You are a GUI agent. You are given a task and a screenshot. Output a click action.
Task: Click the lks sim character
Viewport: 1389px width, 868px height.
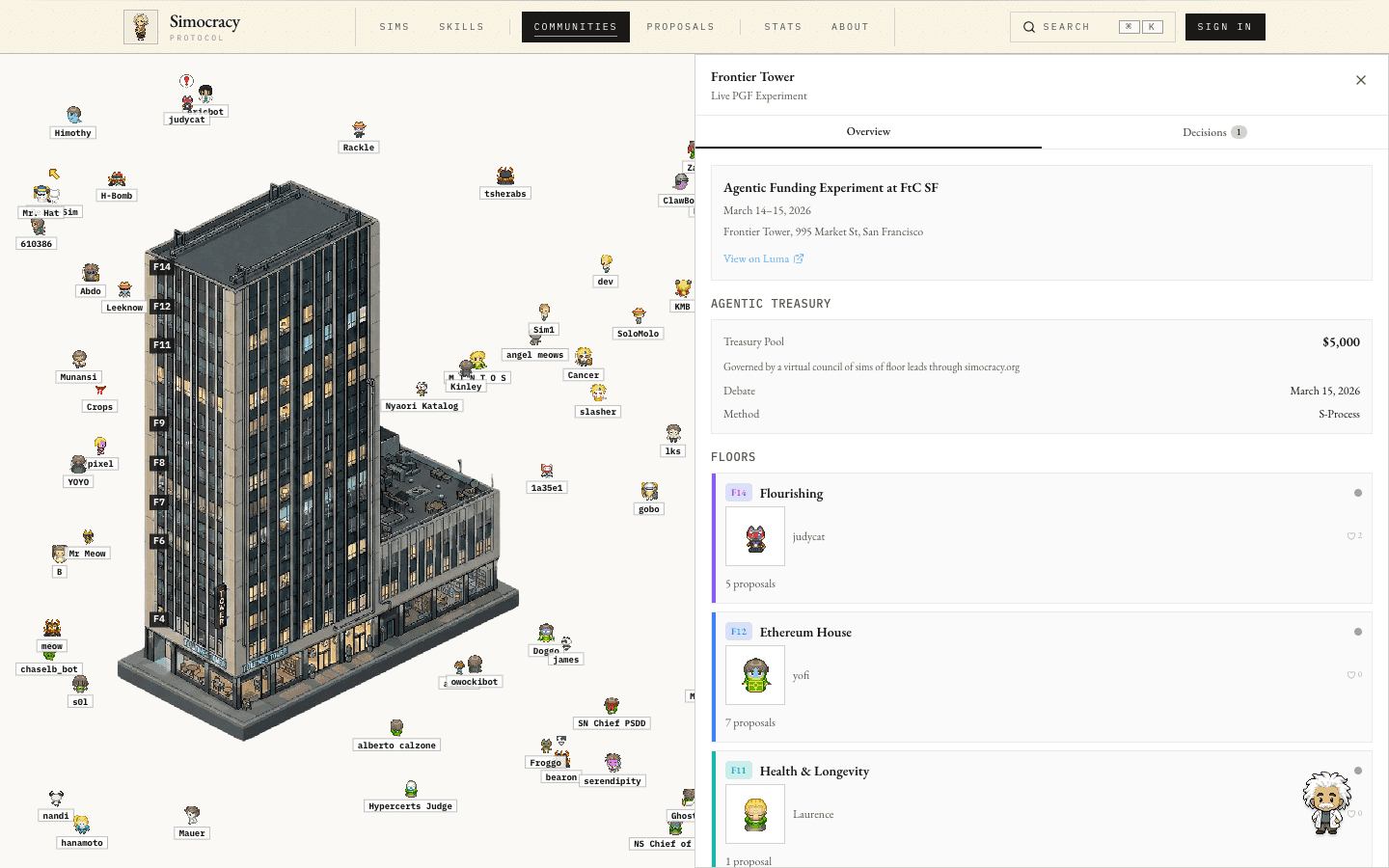click(x=673, y=434)
